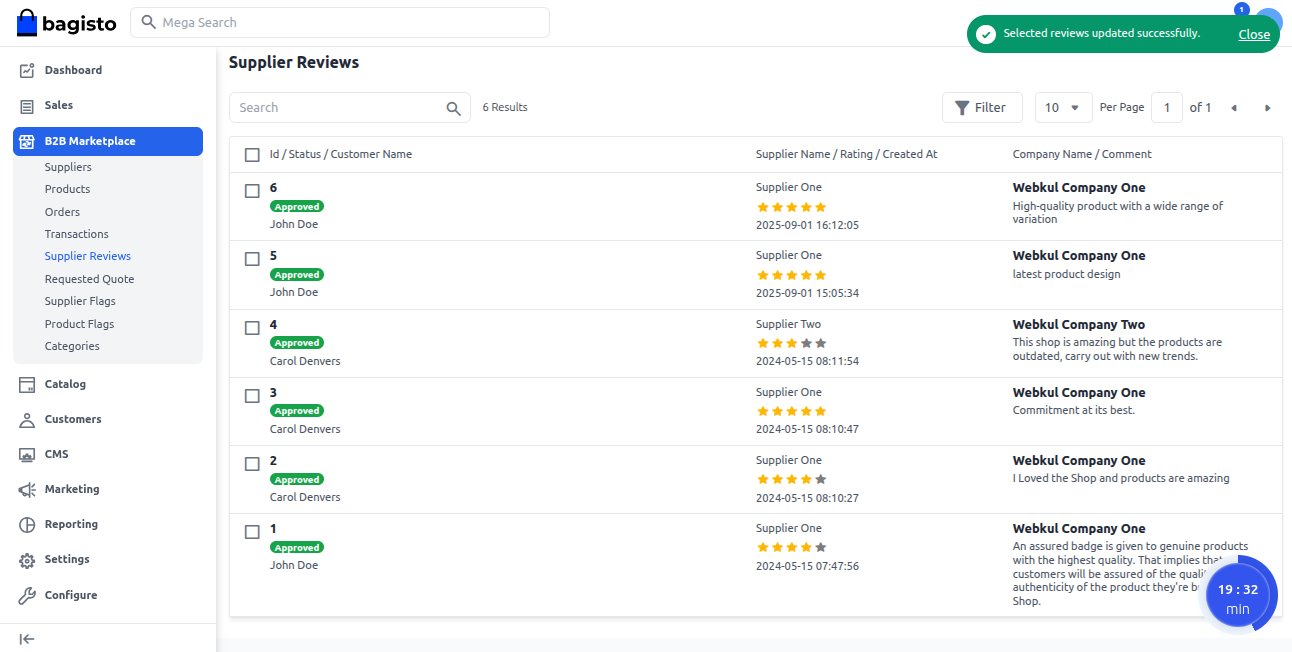The image size is (1292, 652).
Task: Open the per-page count dropdown showing 10
Action: [x=1063, y=107]
